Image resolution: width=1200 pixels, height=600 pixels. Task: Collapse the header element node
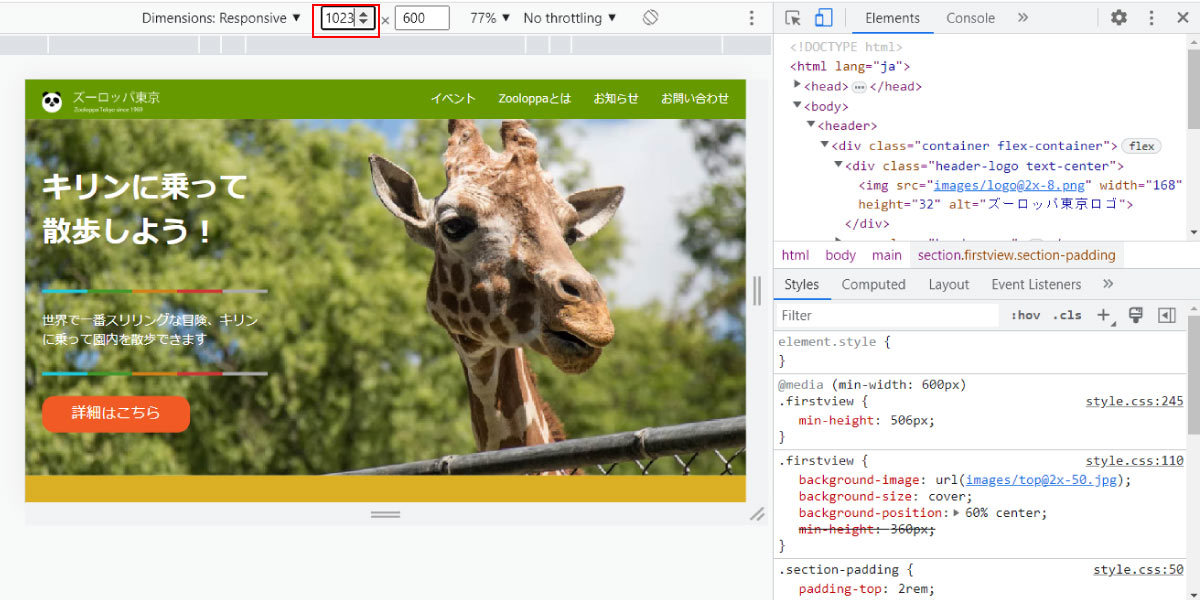tap(812, 126)
